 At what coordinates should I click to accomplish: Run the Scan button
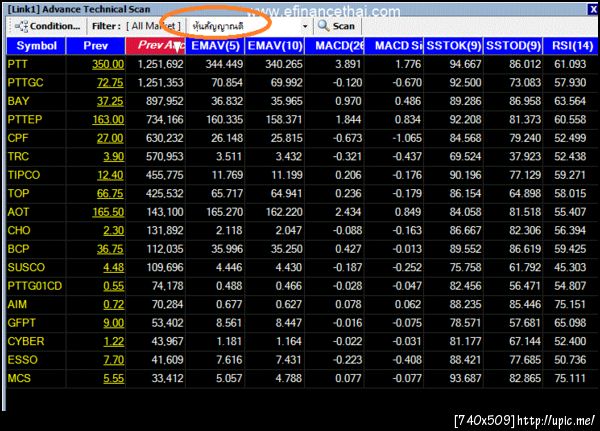click(x=337, y=26)
